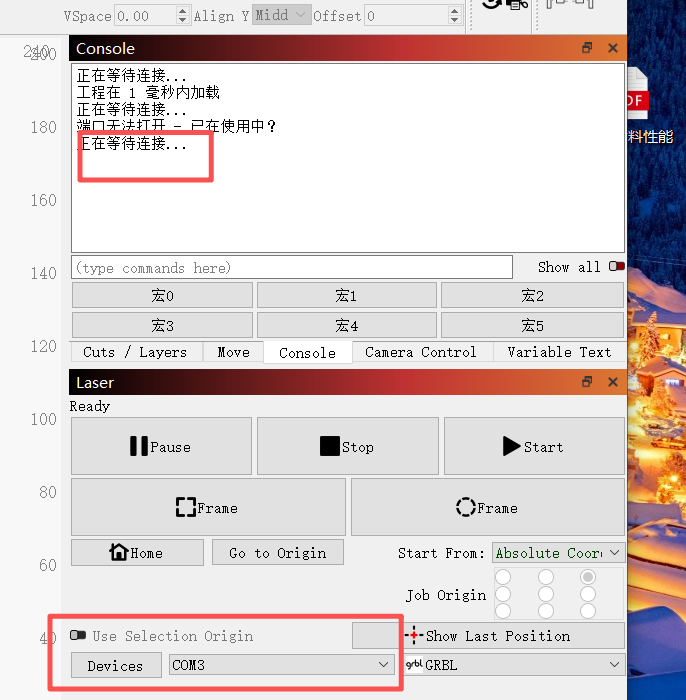The image size is (686, 700).
Task: Open Start From Absolute Coords dropdown
Action: pos(558,553)
